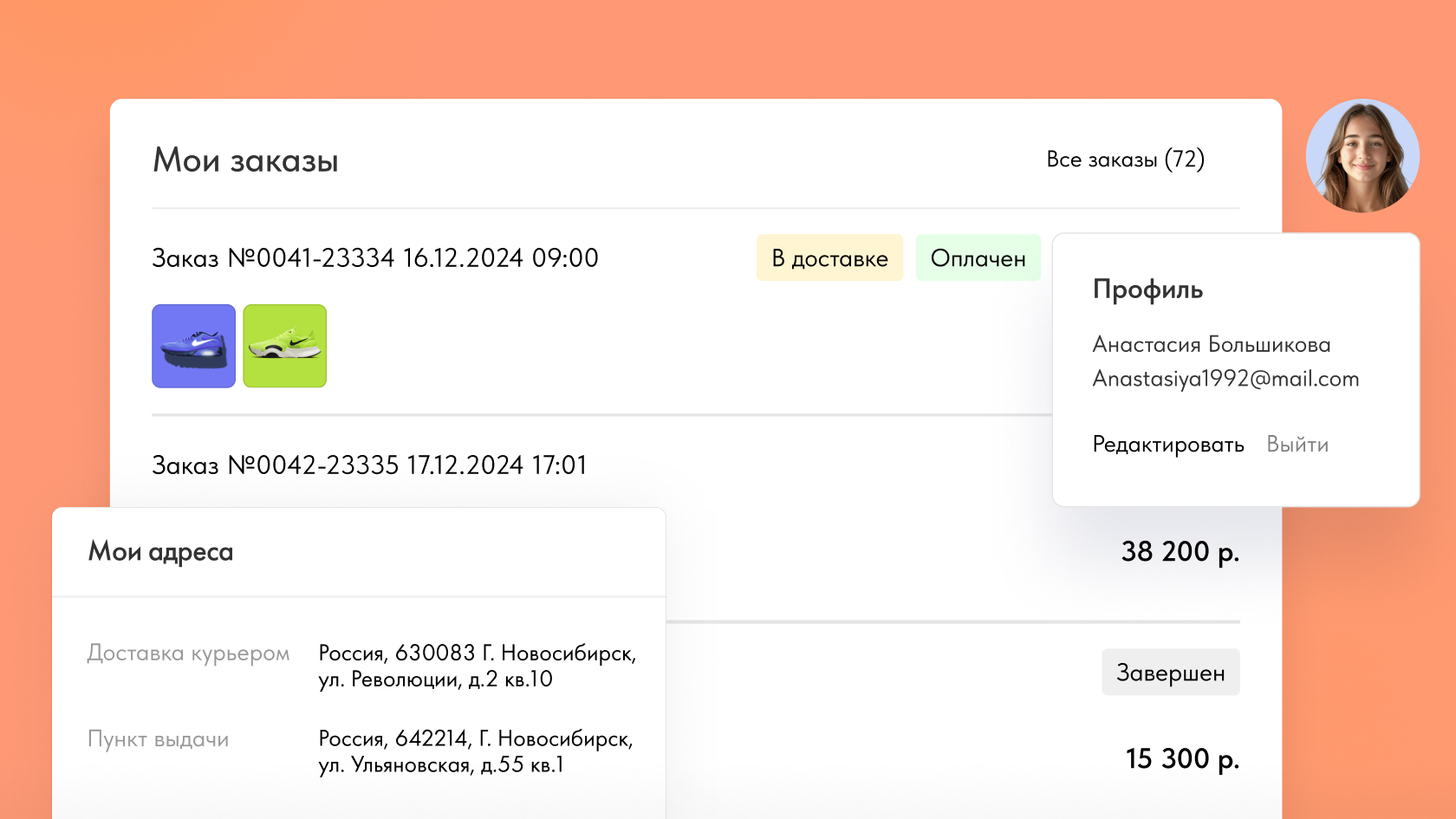Image resolution: width=1456 pixels, height=819 pixels.
Task: Click the Оплачен status badge
Action: (x=978, y=258)
